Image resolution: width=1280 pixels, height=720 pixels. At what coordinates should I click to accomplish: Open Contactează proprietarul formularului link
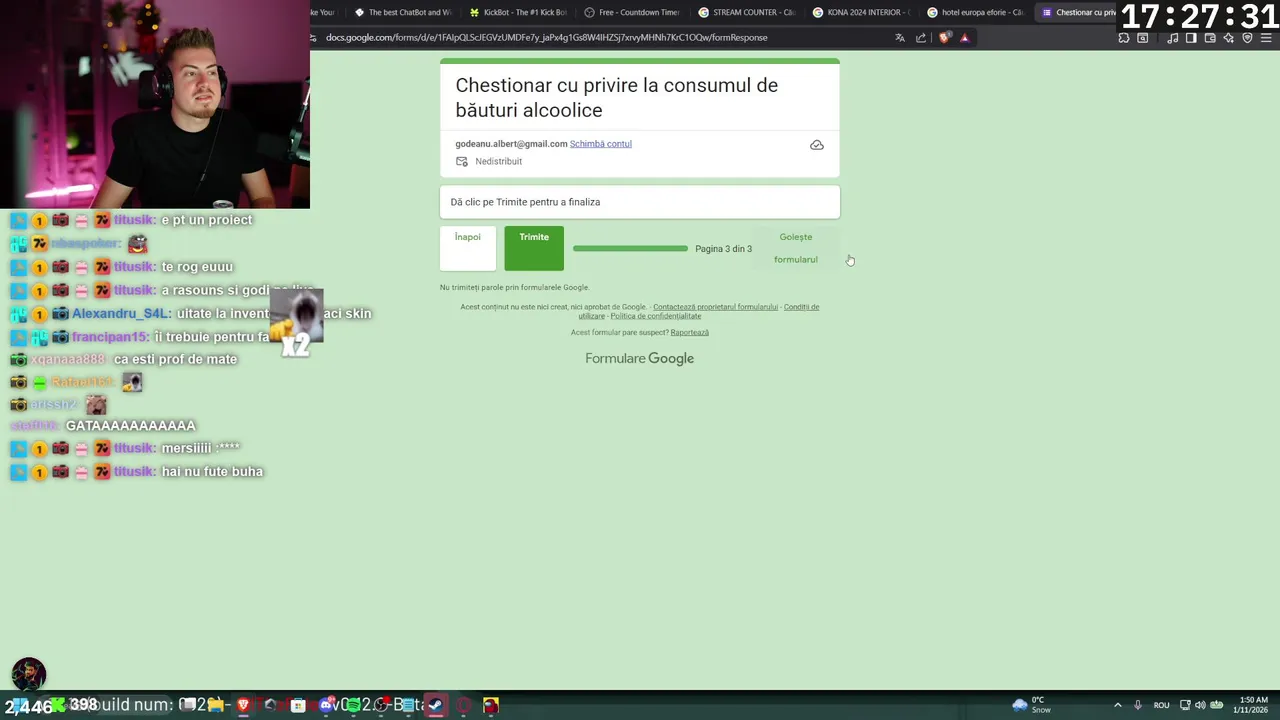click(715, 307)
